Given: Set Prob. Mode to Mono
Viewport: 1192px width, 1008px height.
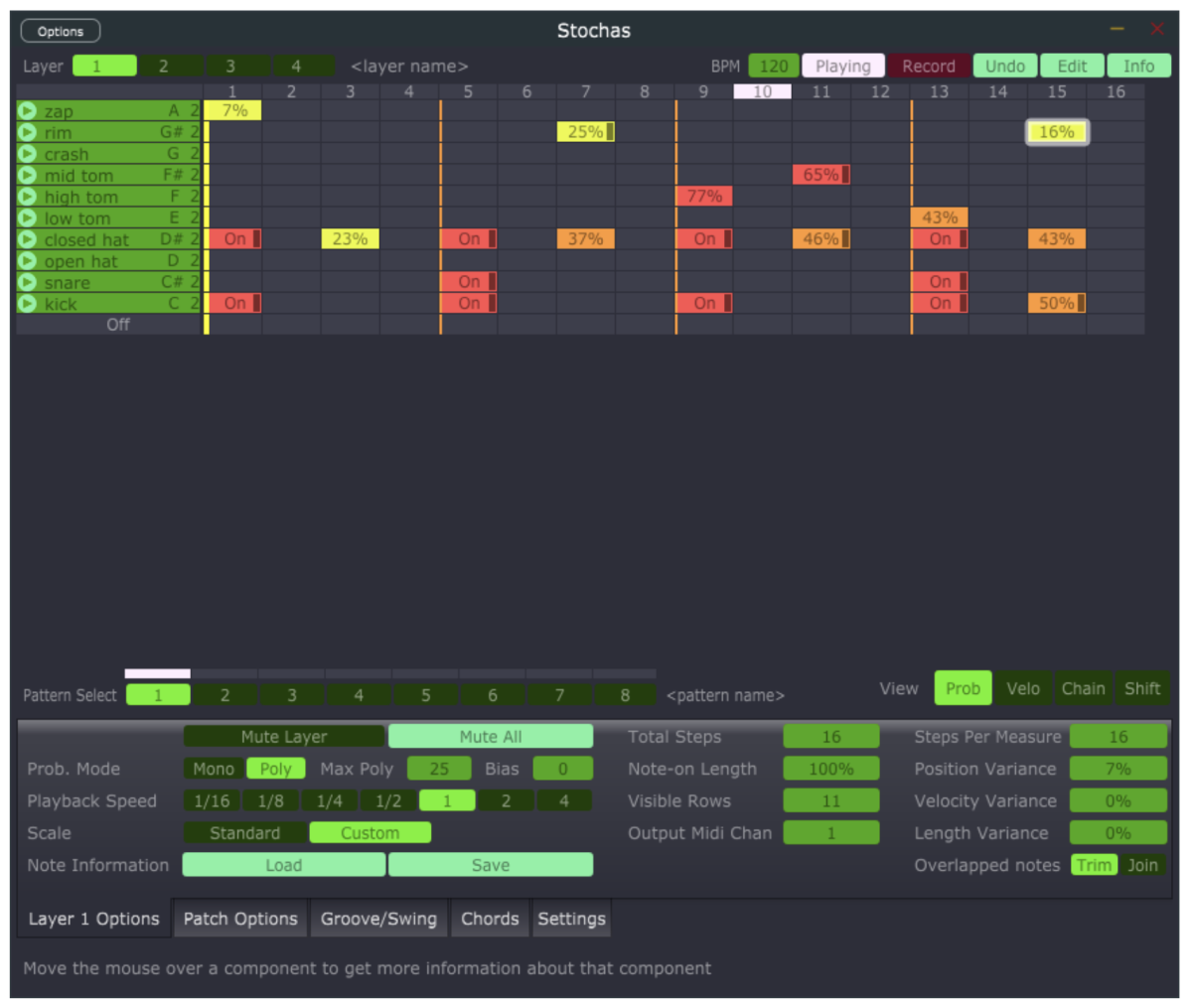Looking at the screenshot, I should [x=214, y=769].
